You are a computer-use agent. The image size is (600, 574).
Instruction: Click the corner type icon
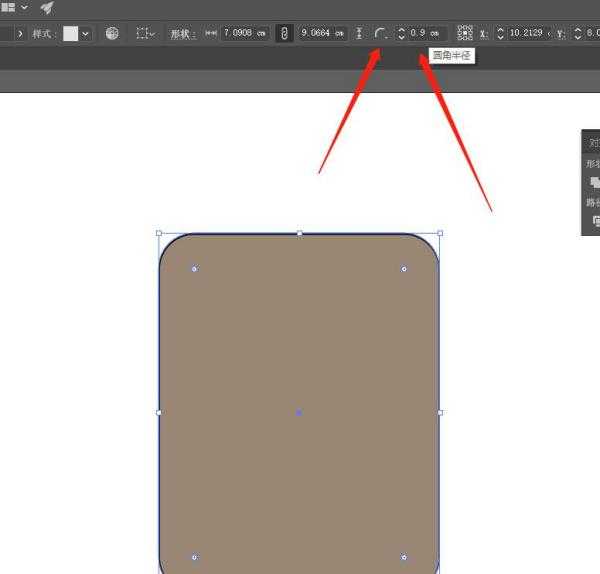381,33
